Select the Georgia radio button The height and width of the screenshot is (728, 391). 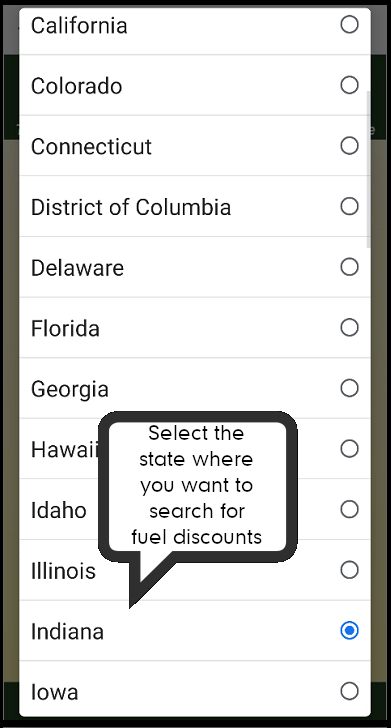(x=349, y=389)
